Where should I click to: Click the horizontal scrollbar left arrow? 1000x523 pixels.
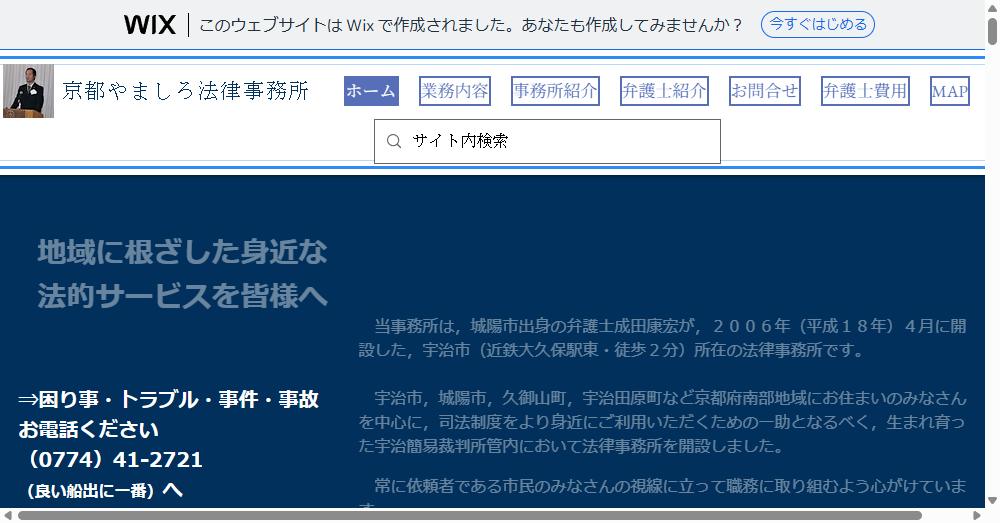(x=8, y=516)
